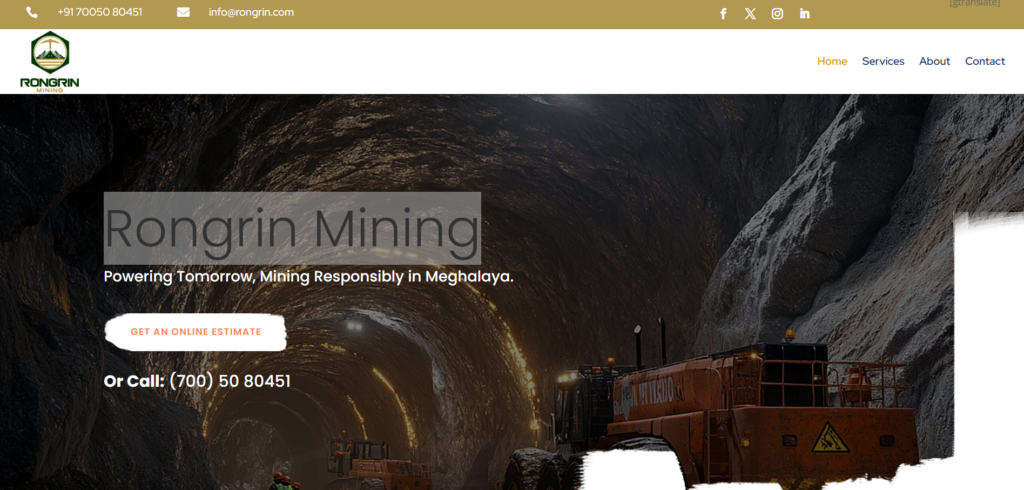The image size is (1024, 490).
Task: Click the Rongrin Mining logo
Action: 50,61
